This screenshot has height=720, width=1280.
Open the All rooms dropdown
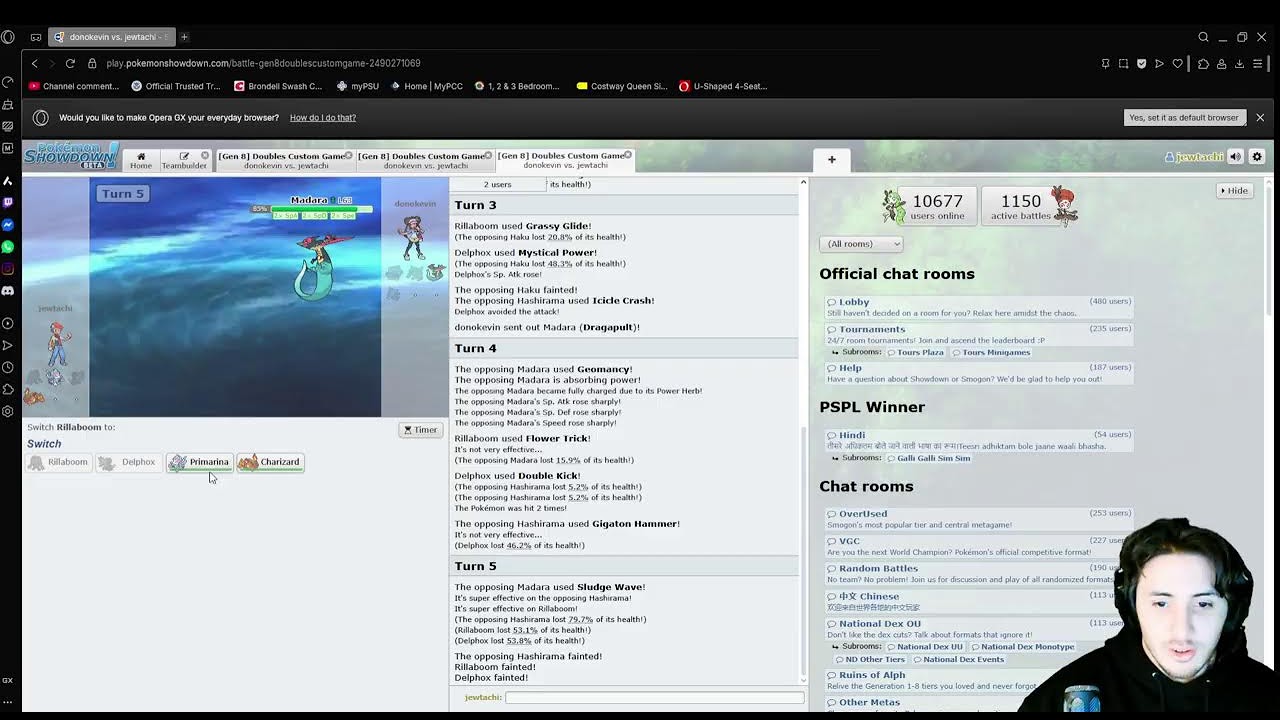861,244
